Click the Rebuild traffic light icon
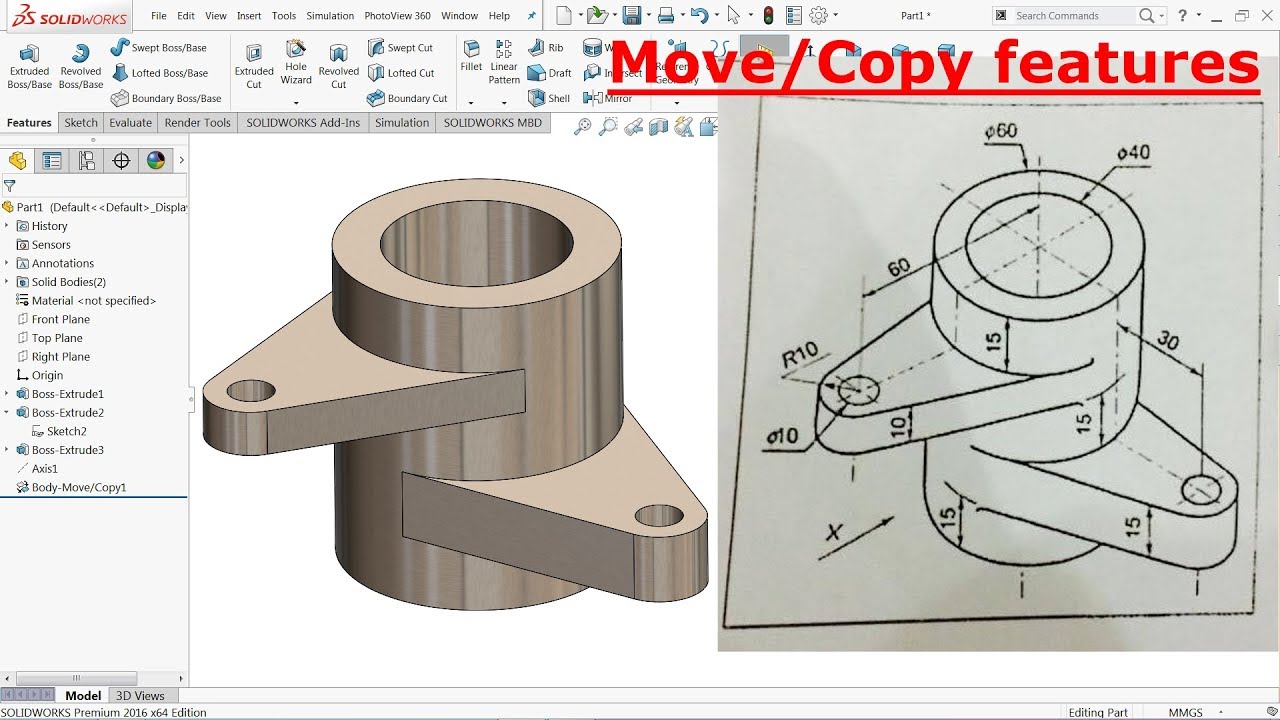 (768, 15)
